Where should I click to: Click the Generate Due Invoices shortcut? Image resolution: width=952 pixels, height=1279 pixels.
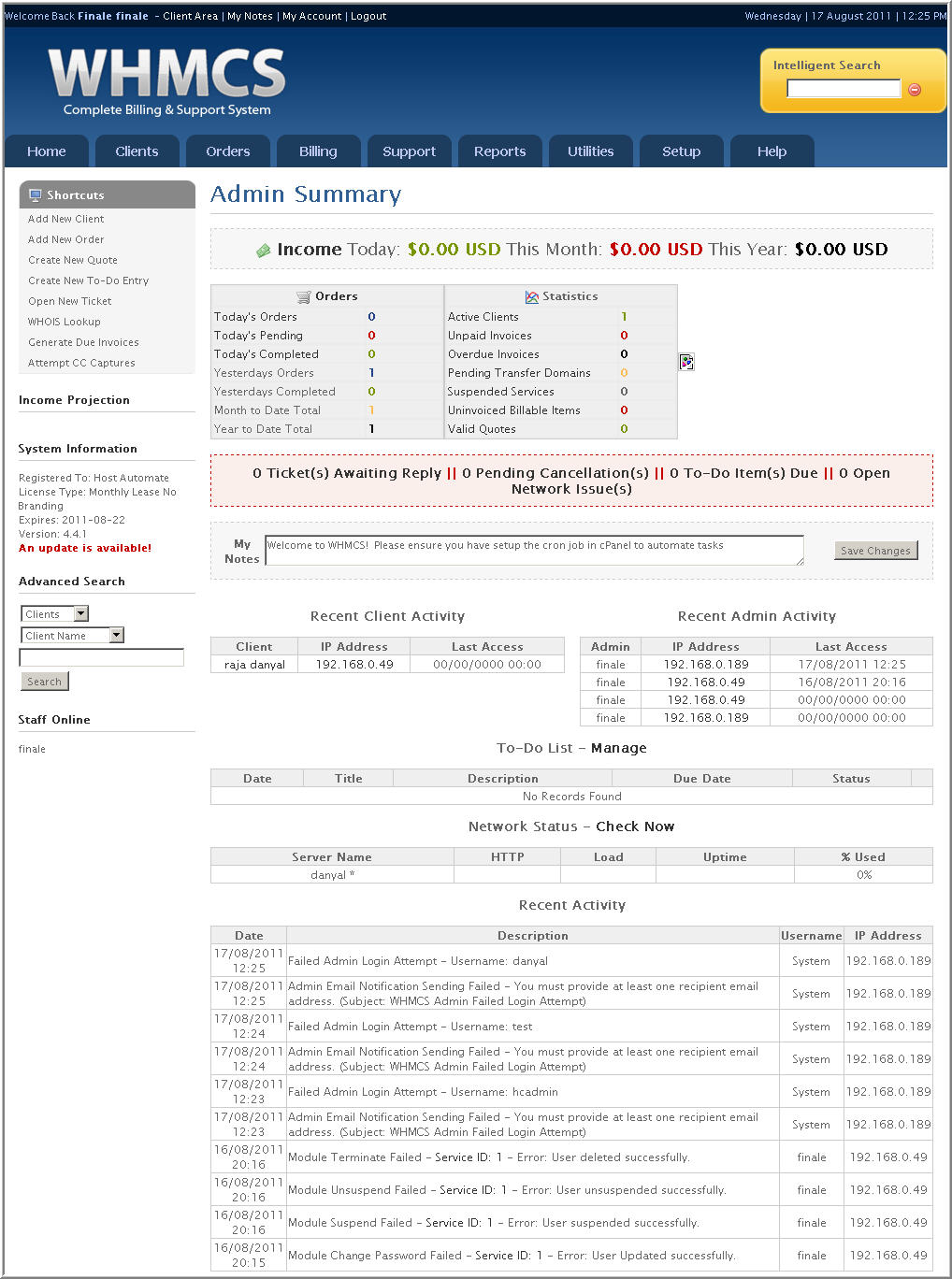[x=83, y=342]
